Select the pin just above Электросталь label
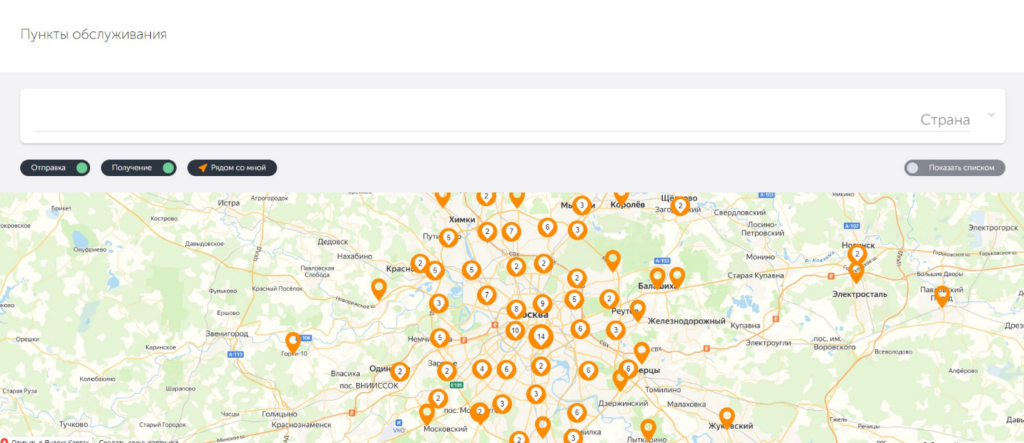This screenshot has width=1024, height=443. click(x=856, y=272)
